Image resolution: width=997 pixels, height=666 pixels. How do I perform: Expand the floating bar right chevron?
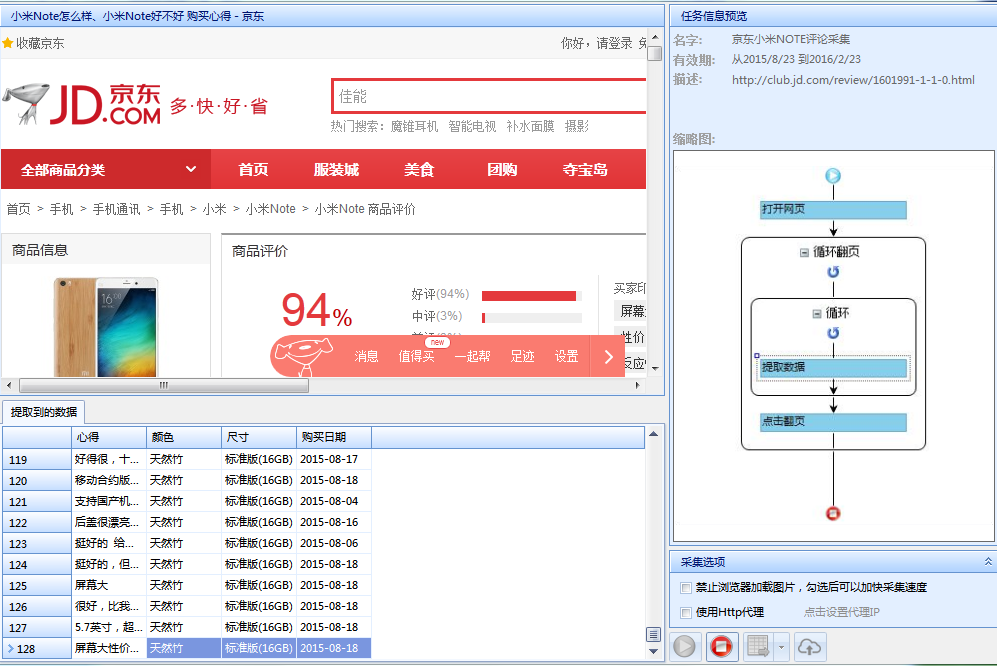click(x=608, y=356)
